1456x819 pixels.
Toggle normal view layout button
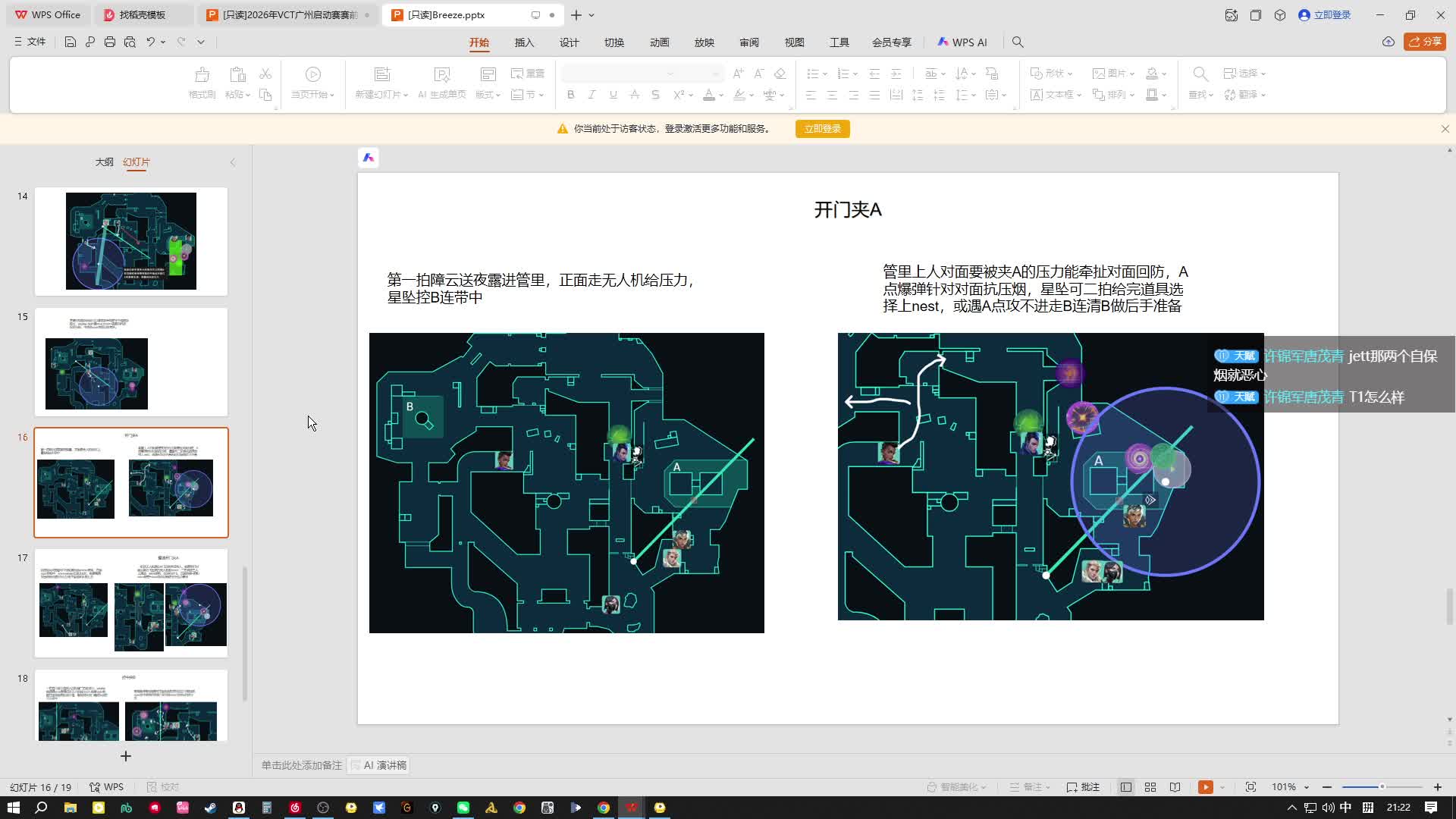coord(1126,787)
